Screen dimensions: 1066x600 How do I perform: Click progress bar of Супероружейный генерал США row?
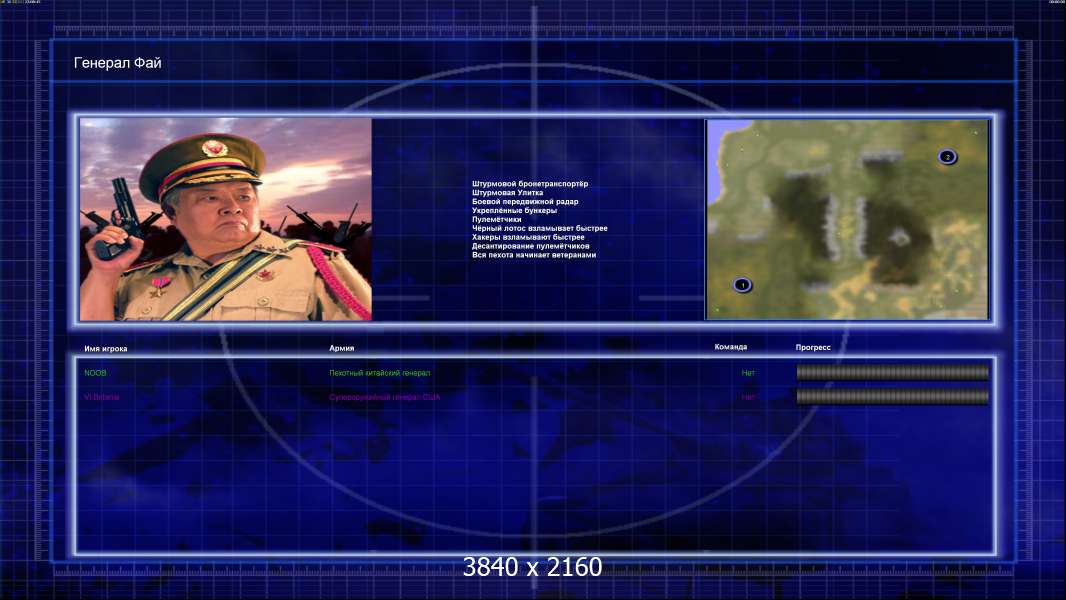click(x=892, y=397)
